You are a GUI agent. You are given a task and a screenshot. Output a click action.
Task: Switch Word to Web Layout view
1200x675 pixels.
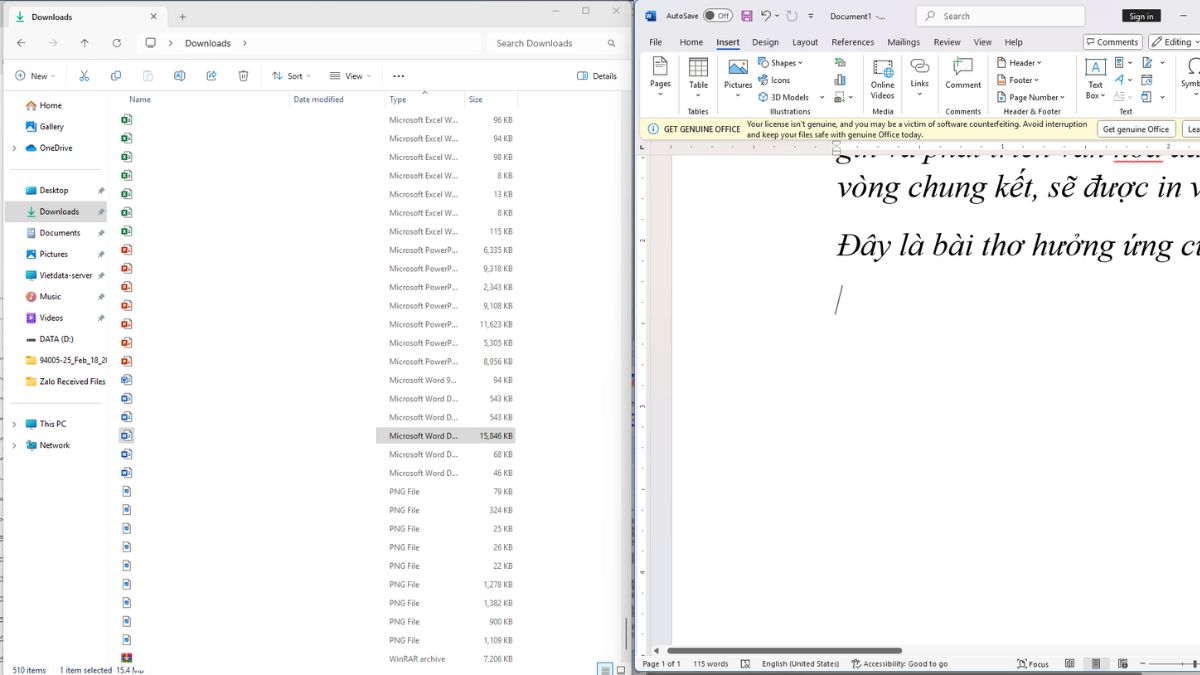pyautogui.click(x=1122, y=664)
